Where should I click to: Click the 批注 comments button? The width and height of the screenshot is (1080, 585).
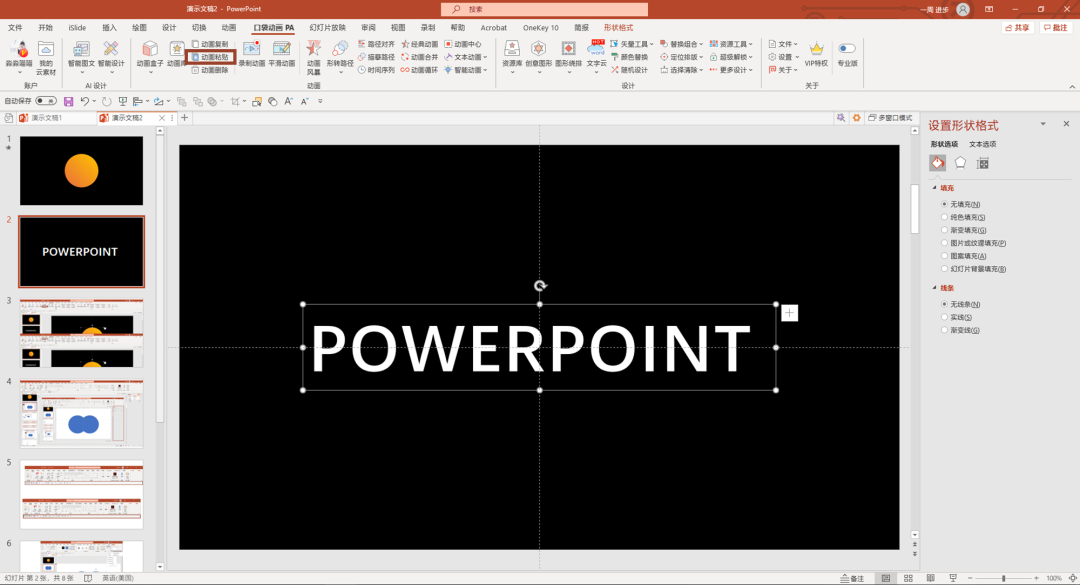1055,28
